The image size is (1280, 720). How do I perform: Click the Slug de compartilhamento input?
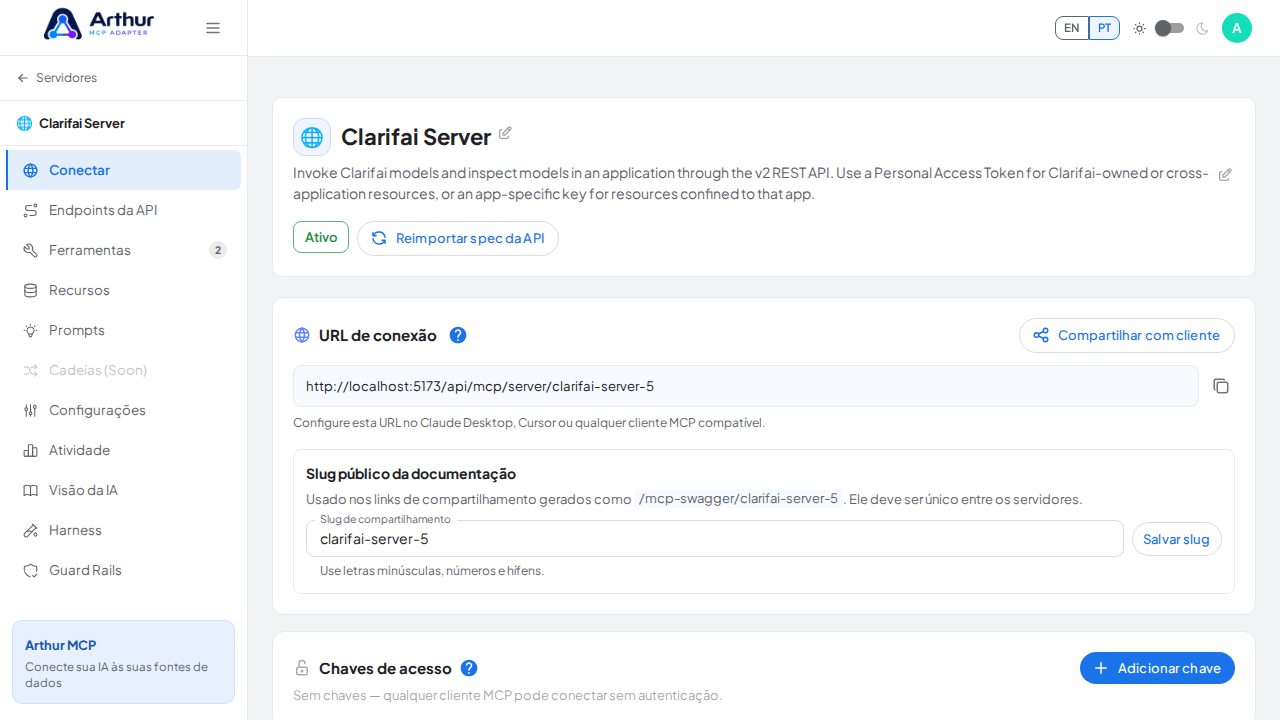715,539
